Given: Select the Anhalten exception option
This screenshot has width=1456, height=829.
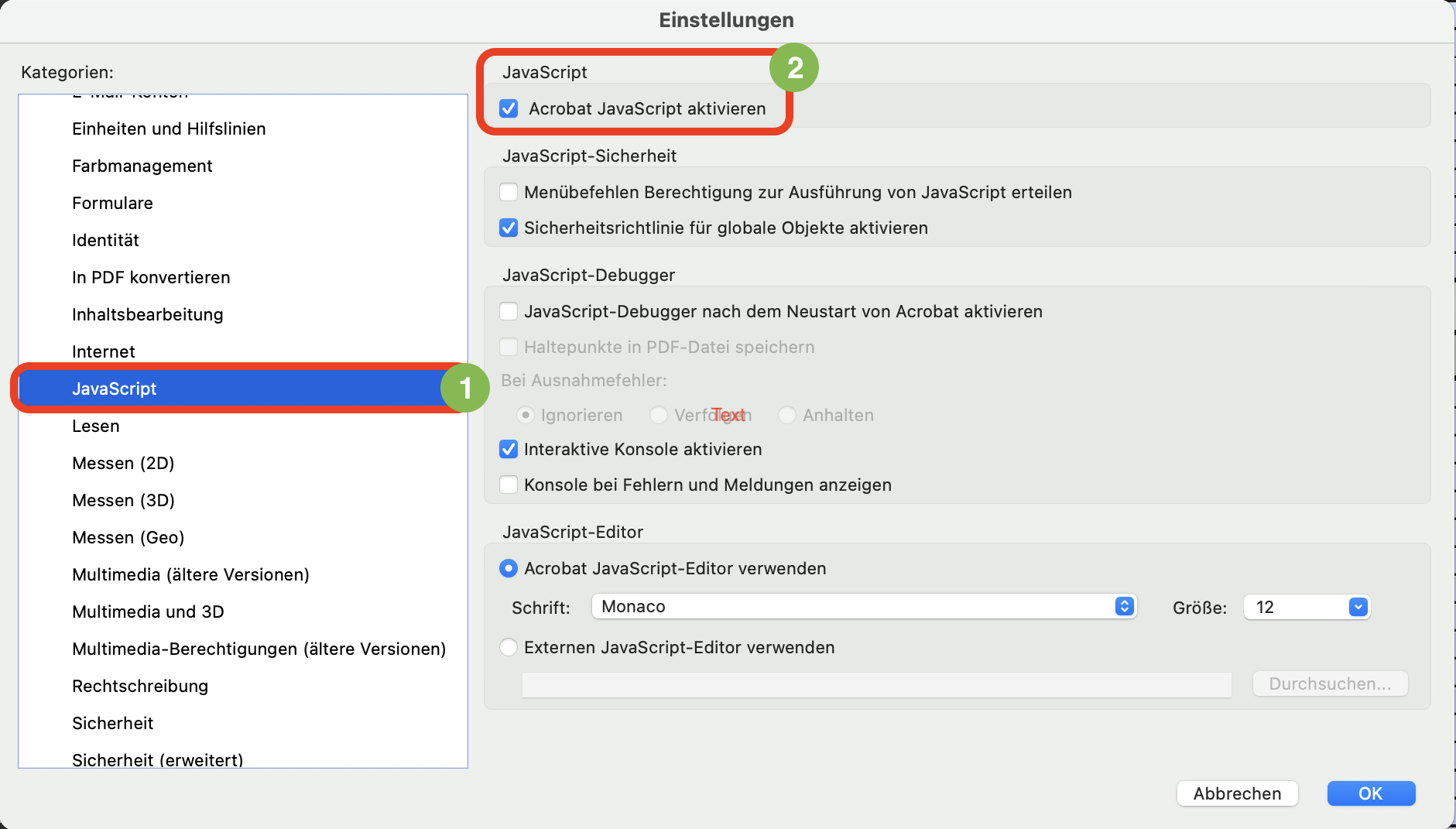Looking at the screenshot, I should 787,415.
